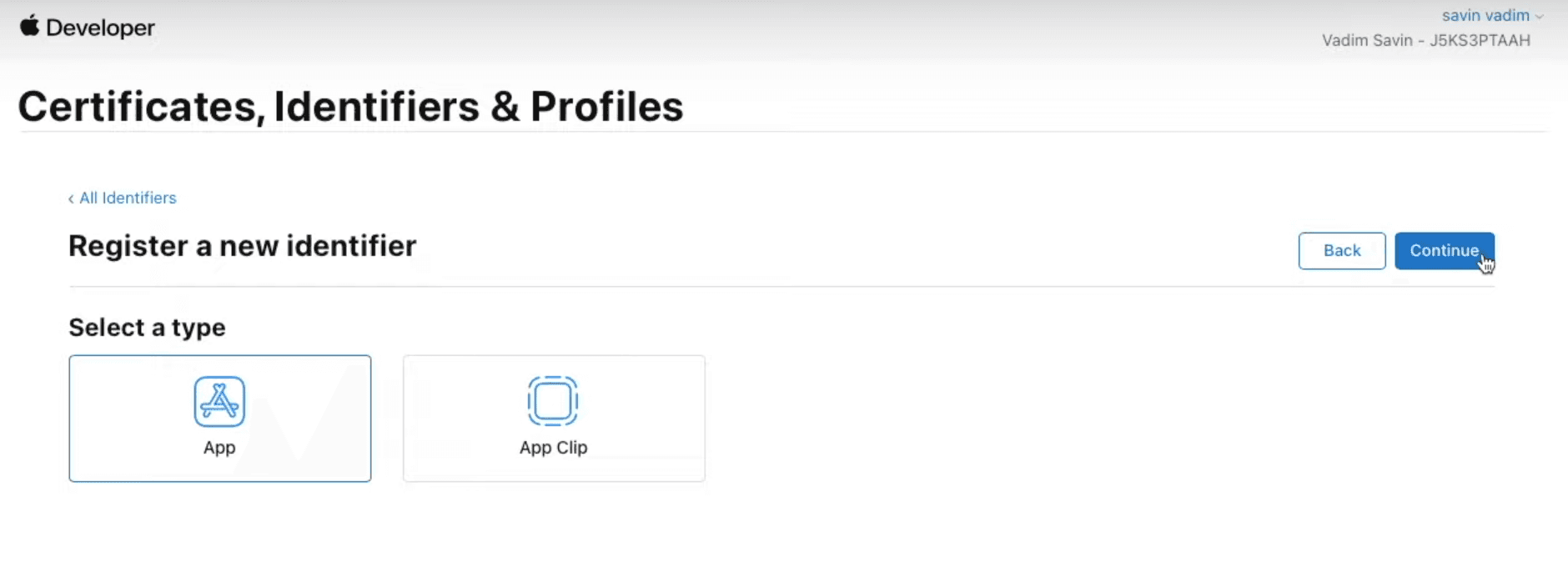
Task: Click the Select a type section heading
Action: click(146, 328)
